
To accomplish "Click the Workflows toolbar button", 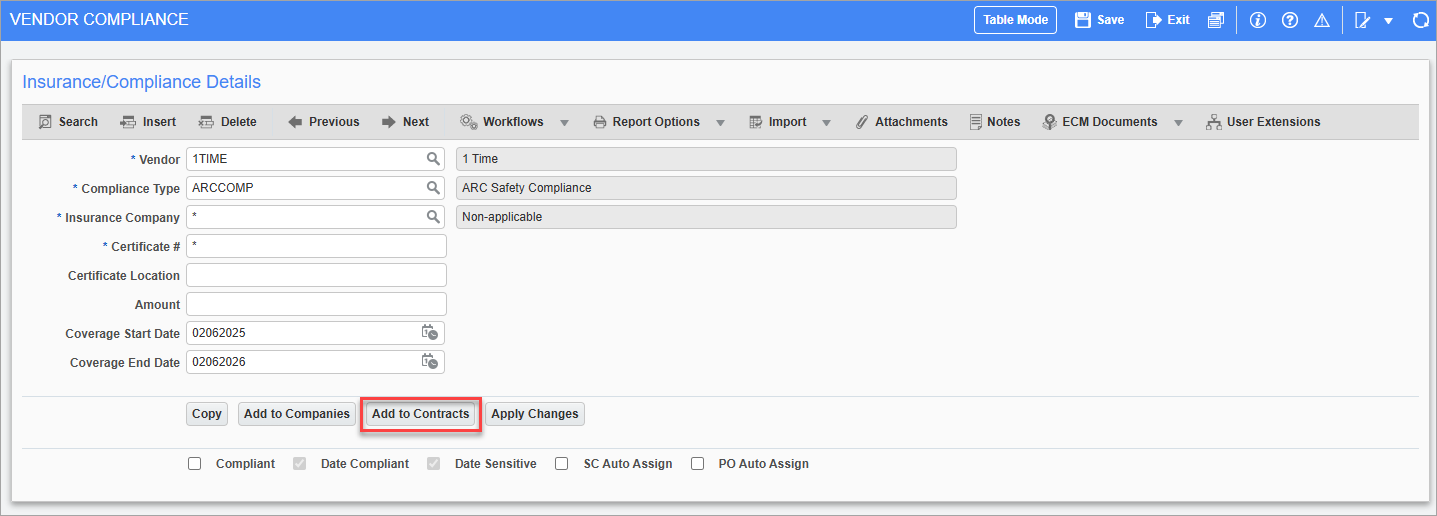I will 502,122.
